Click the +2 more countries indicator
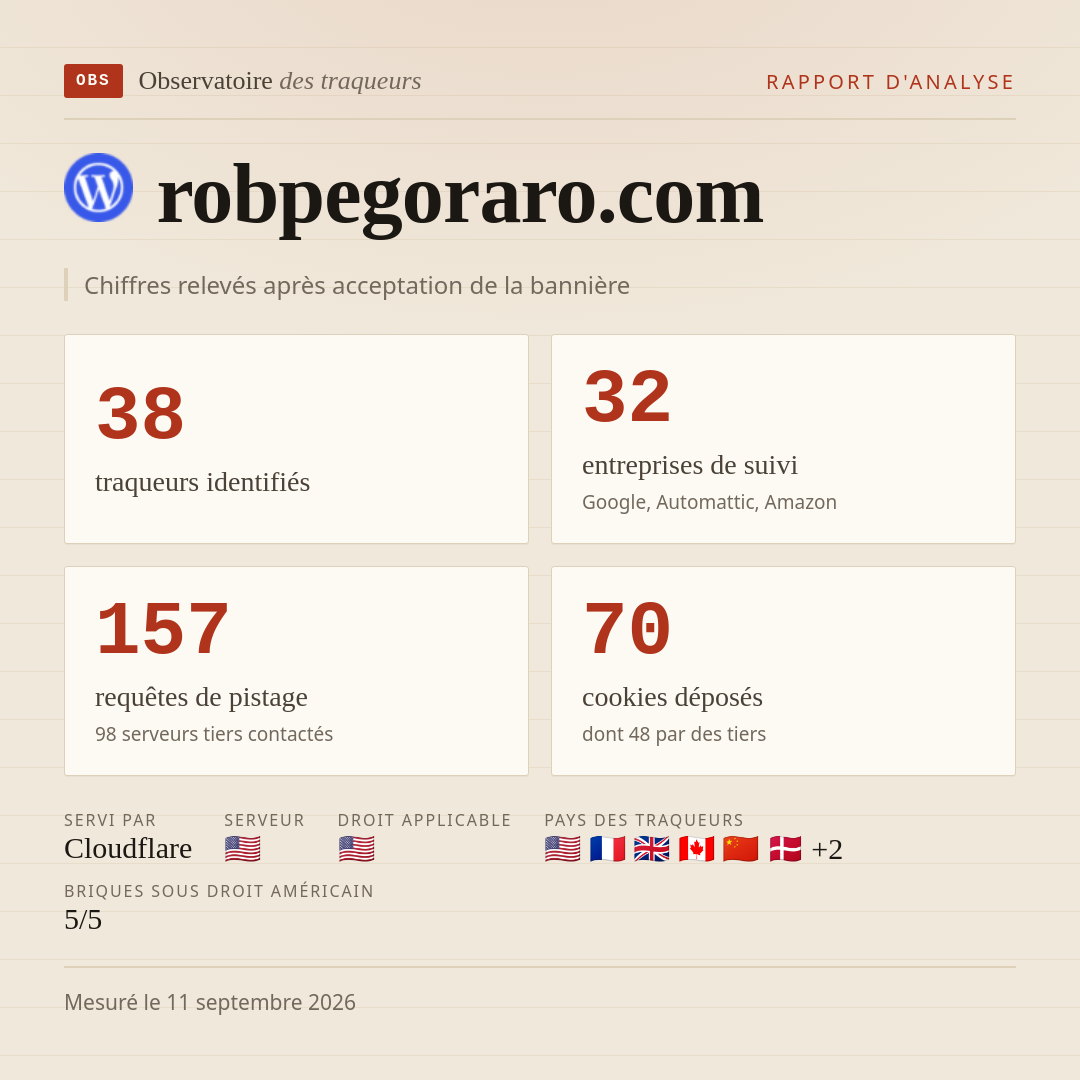1080x1080 pixels. click(827, 849)
